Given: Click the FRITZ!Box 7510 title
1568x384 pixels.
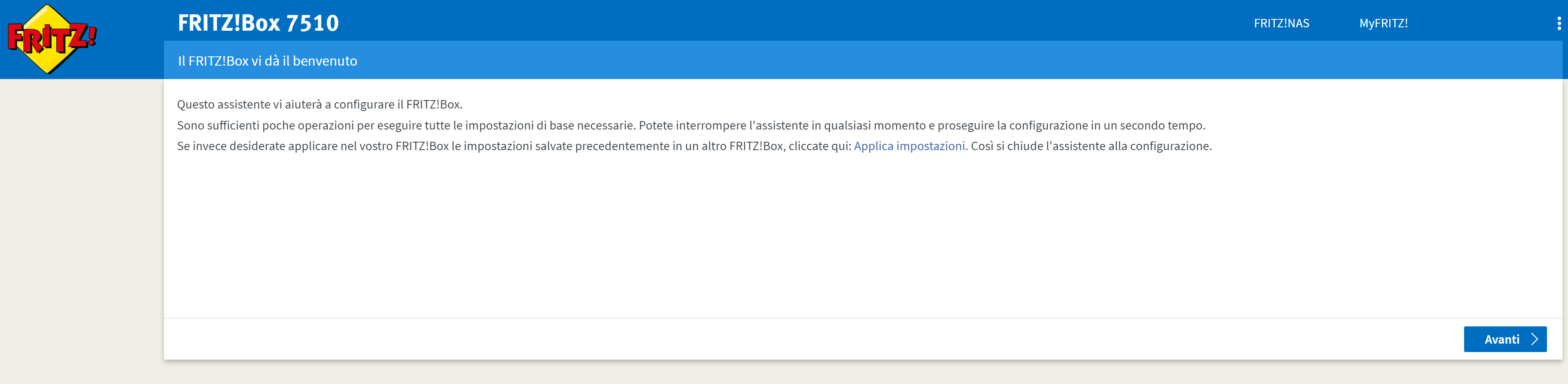Looking at the screenshot, I should coord(258,23).
